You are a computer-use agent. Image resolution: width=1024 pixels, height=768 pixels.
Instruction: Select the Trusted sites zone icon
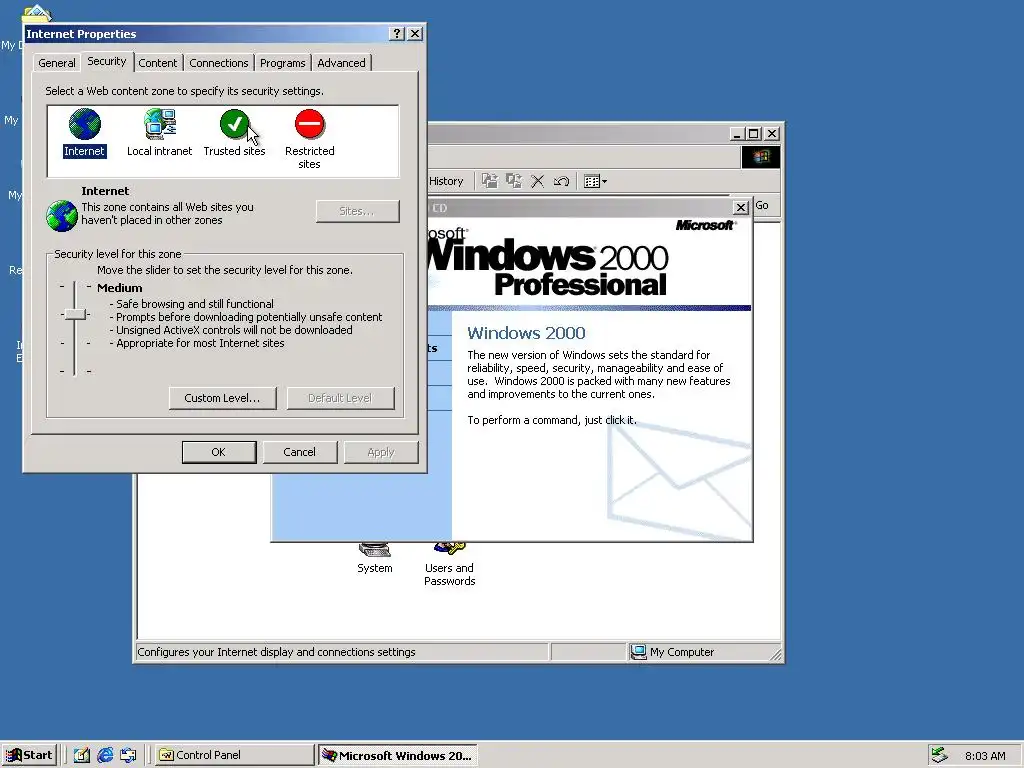coord(234,125)
